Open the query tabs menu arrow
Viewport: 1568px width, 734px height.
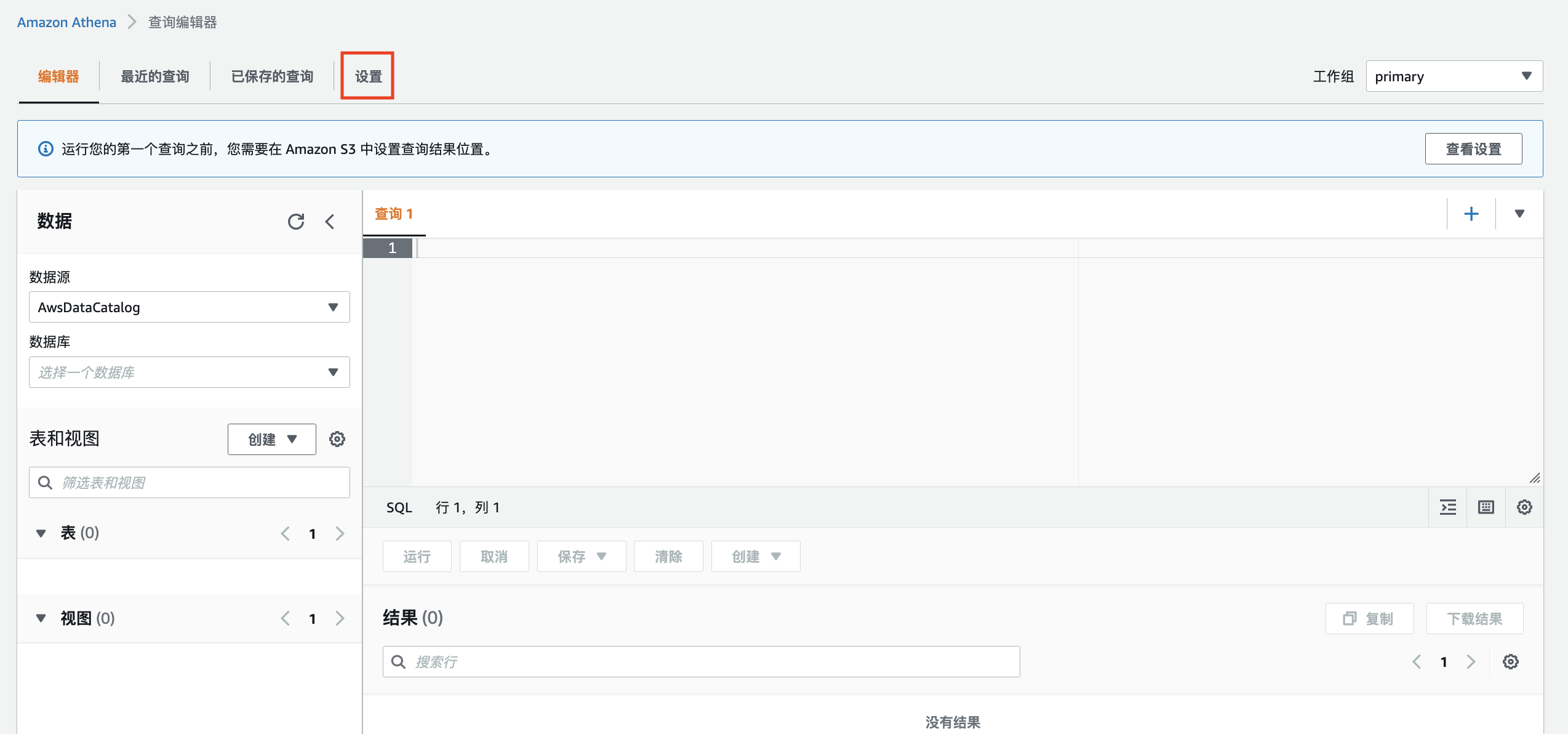(x=1519, y=214)
